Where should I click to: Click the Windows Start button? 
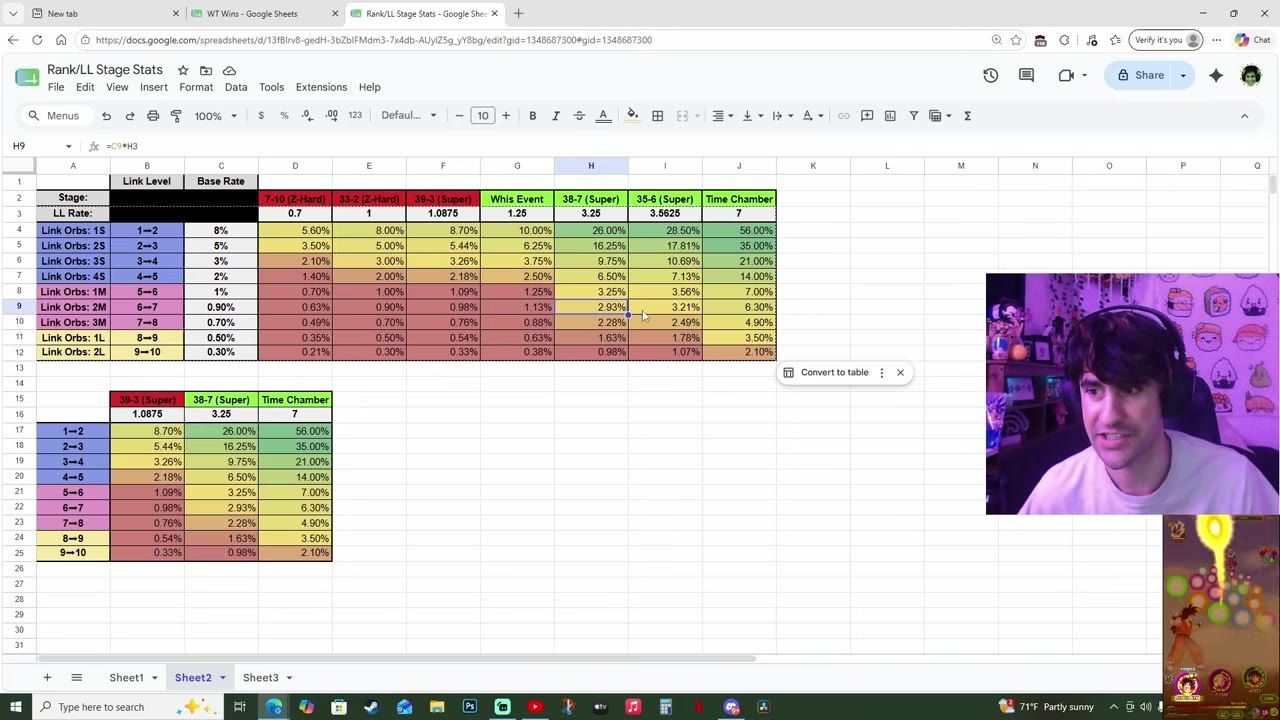click(16, 707)
